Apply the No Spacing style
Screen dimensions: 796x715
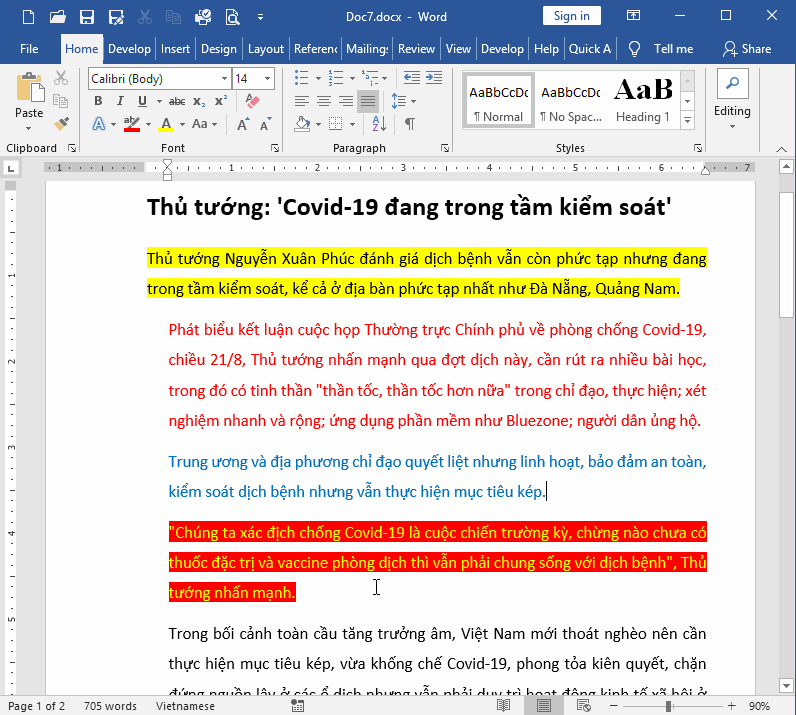(x=571, y=100)
